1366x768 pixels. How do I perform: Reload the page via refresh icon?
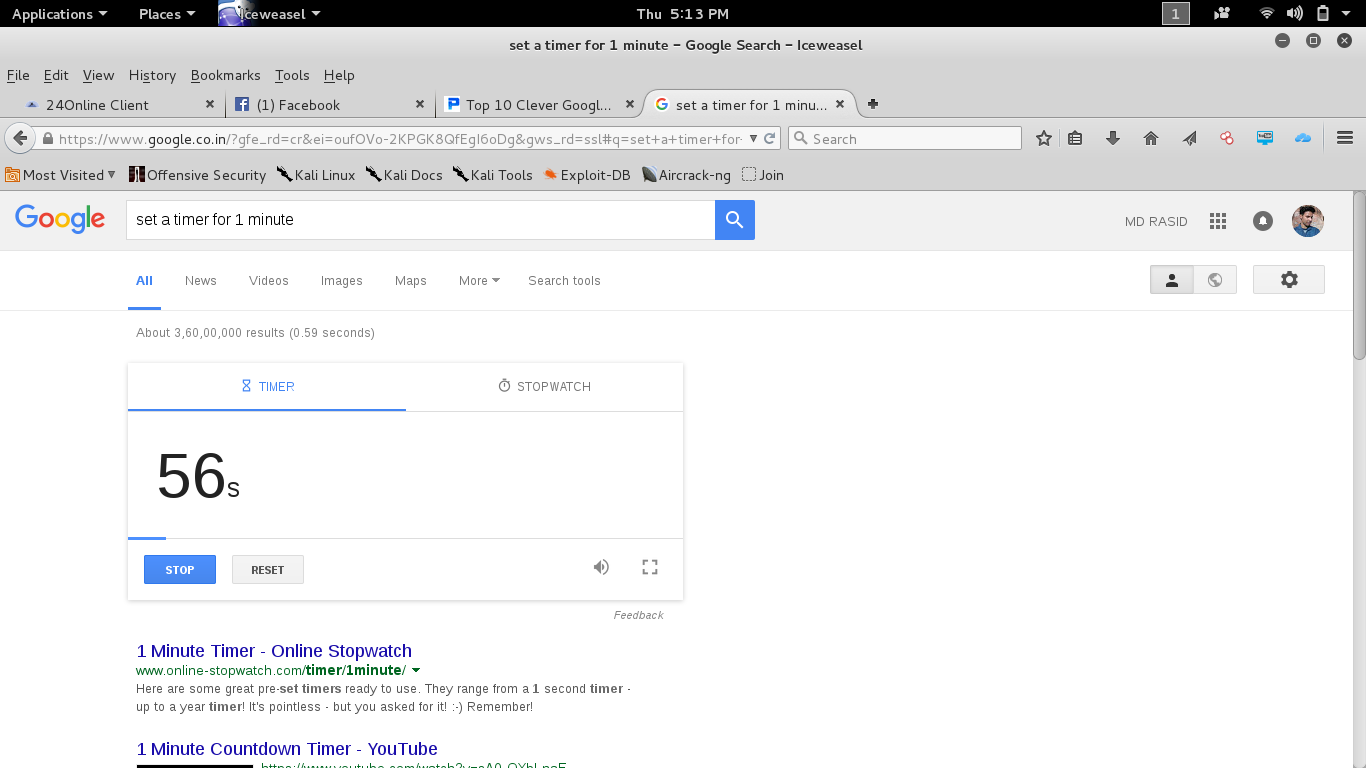coord(769,139)
